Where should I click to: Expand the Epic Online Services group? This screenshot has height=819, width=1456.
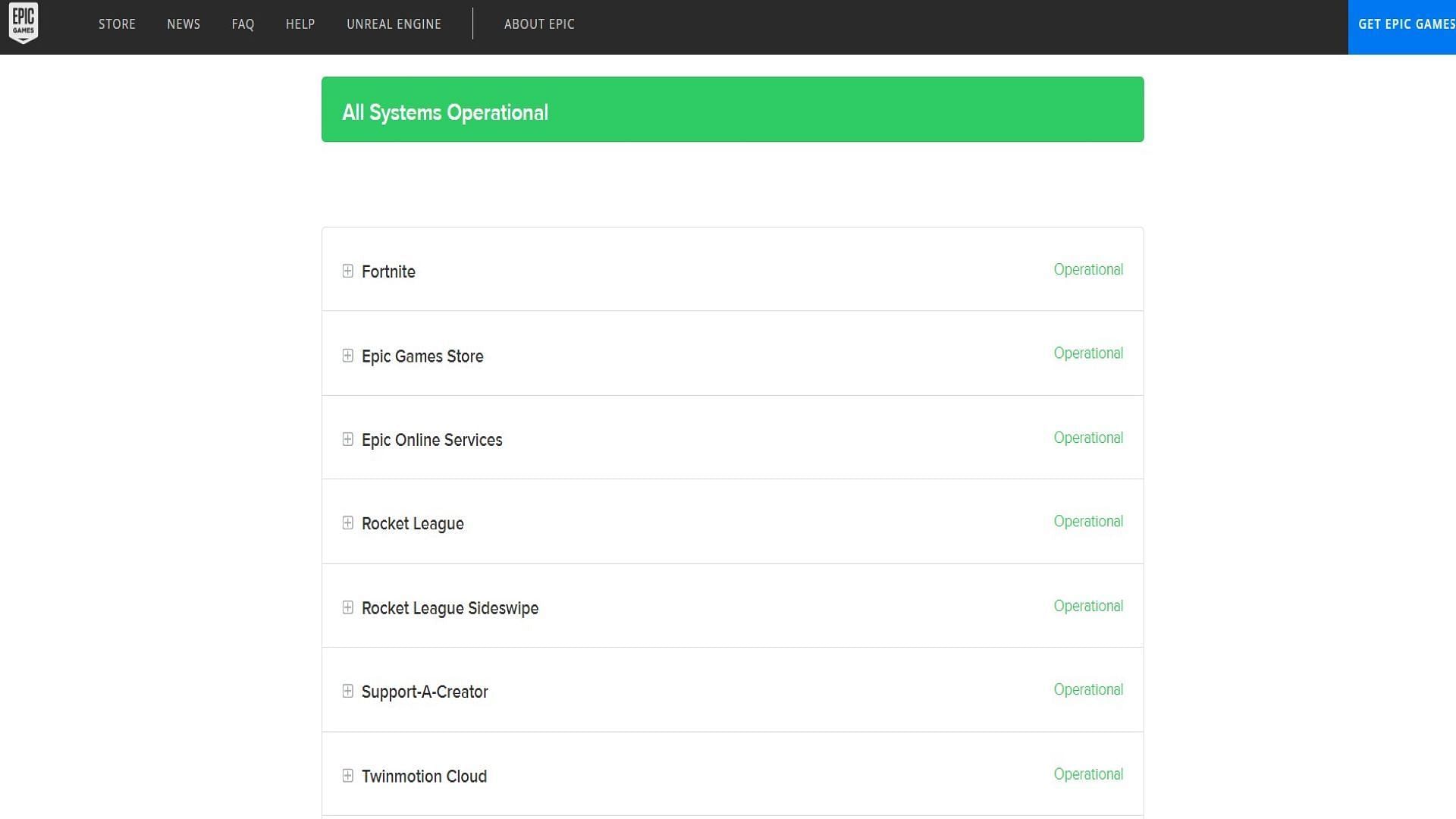[347, 439]
